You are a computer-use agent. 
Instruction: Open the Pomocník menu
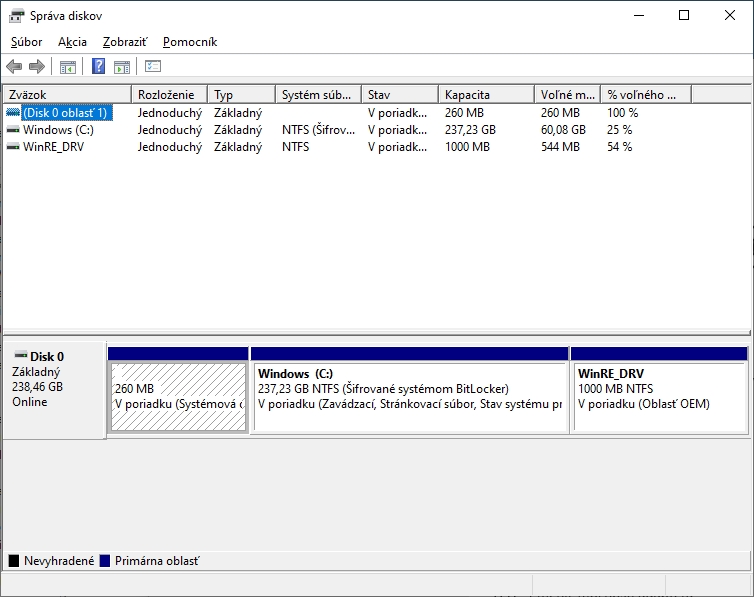pyautogui.click(x=190, y=42)
